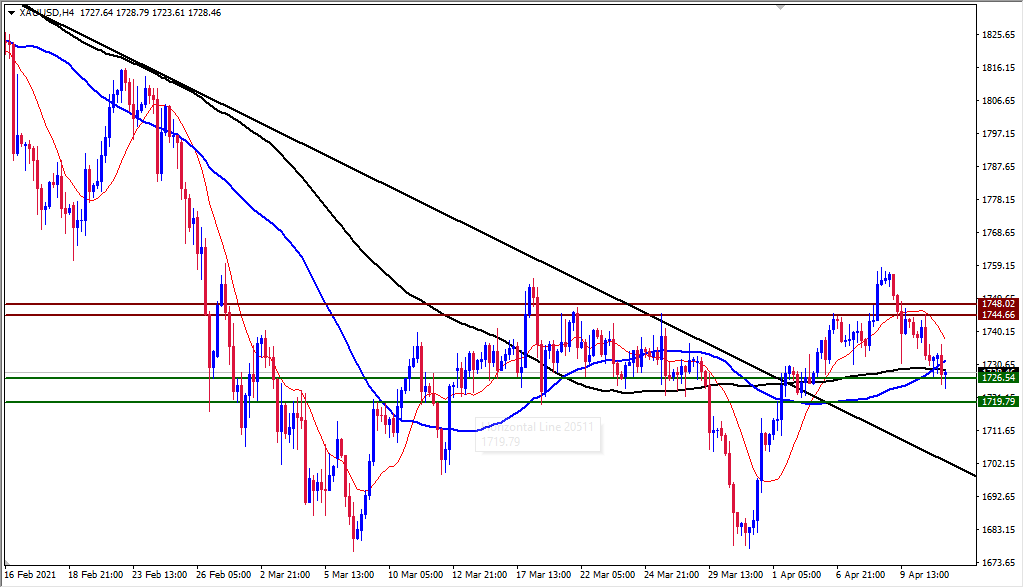Click price scale value 1797.15
Image resolution: width=1024 pixels, height=588 pixels.
point(999,134)
